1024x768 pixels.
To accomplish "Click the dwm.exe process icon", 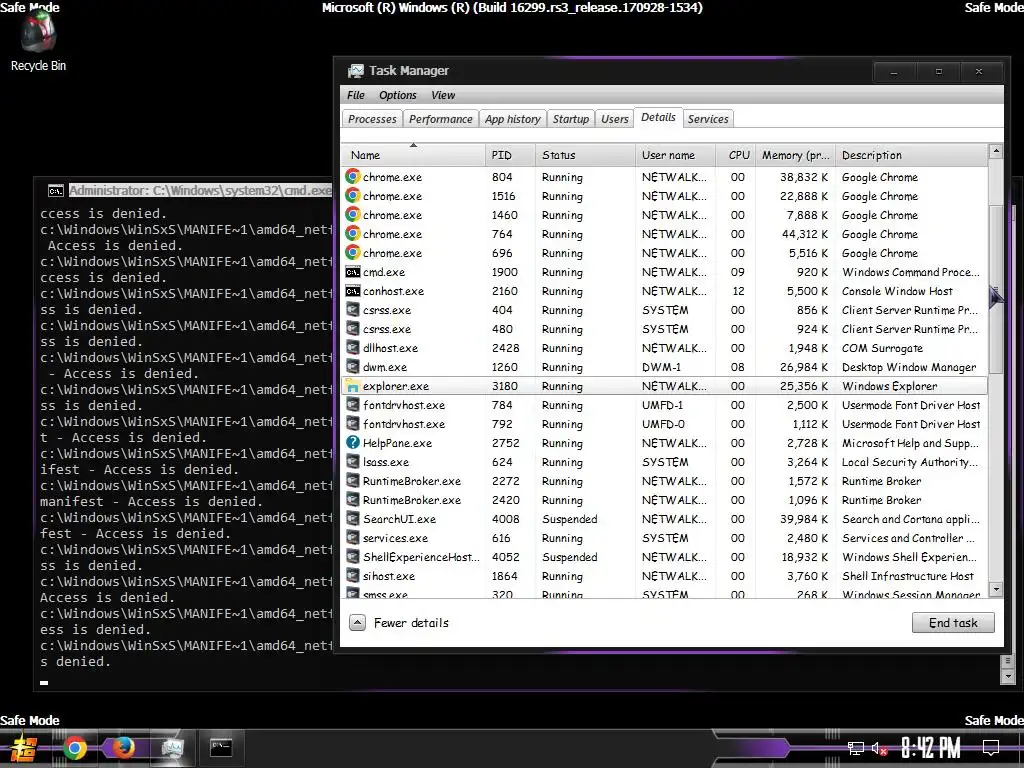I will point(353,367).
